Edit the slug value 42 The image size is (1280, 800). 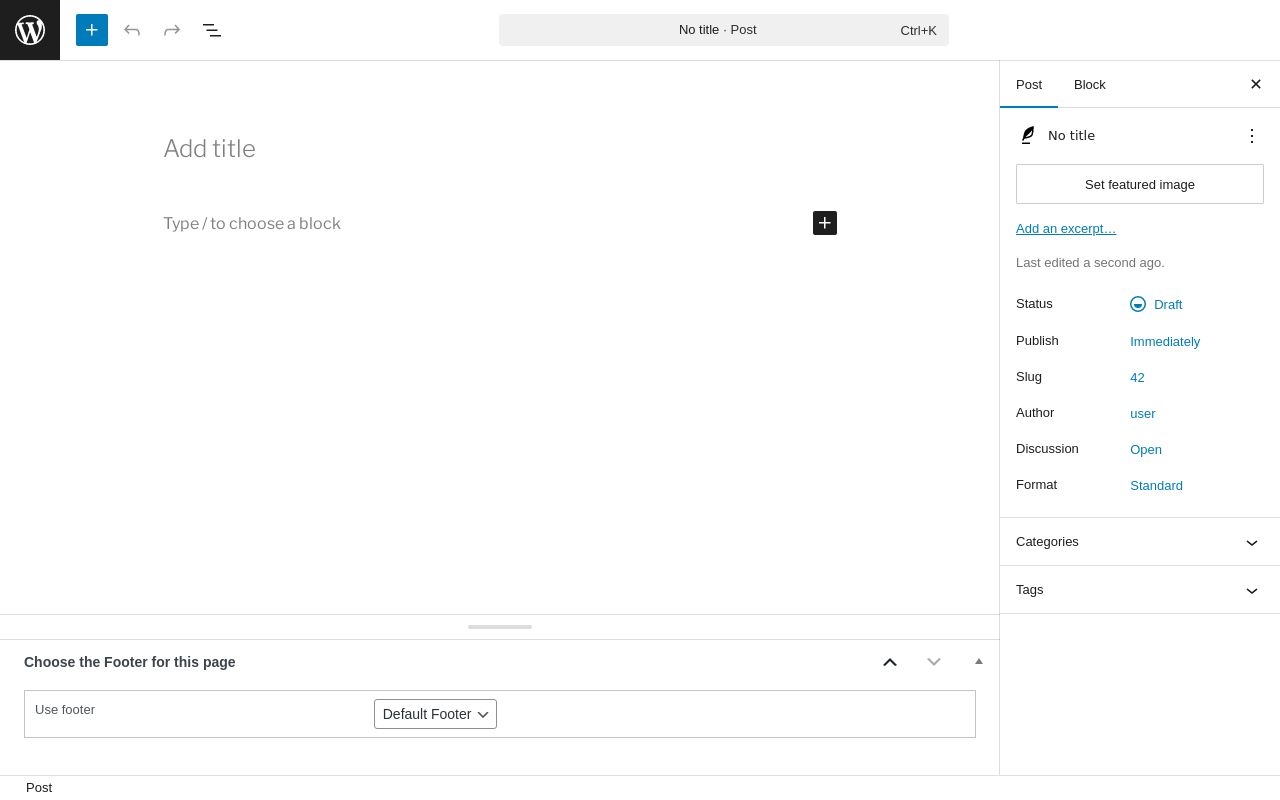tap(1137, 377)
